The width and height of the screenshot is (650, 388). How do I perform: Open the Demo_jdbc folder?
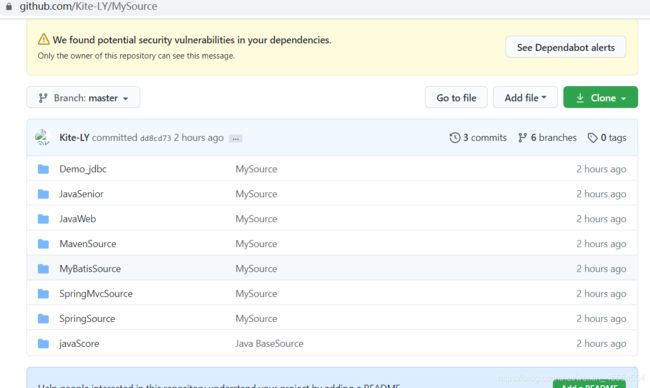83,169
